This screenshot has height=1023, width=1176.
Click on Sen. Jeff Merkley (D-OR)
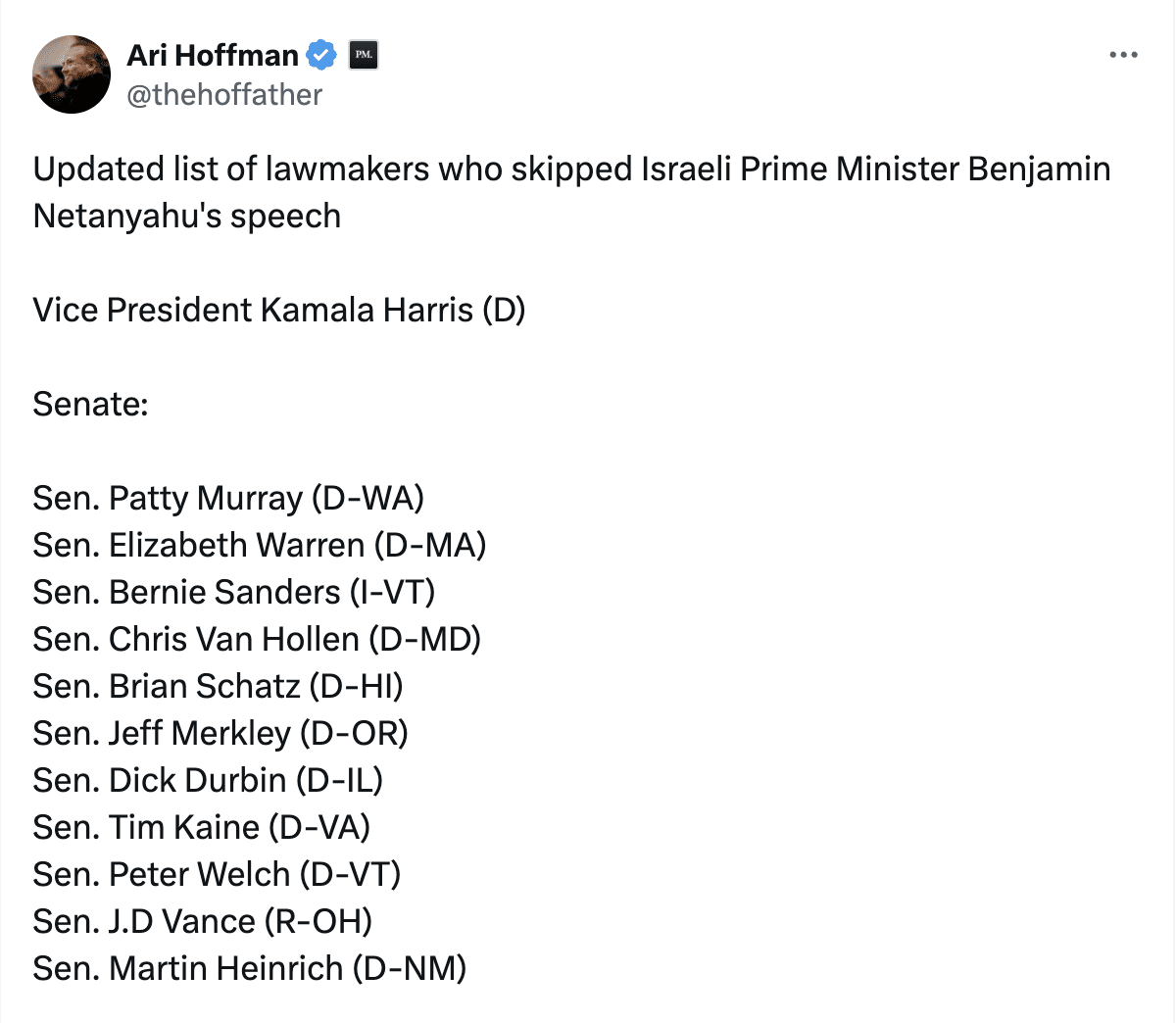[220, 733]
